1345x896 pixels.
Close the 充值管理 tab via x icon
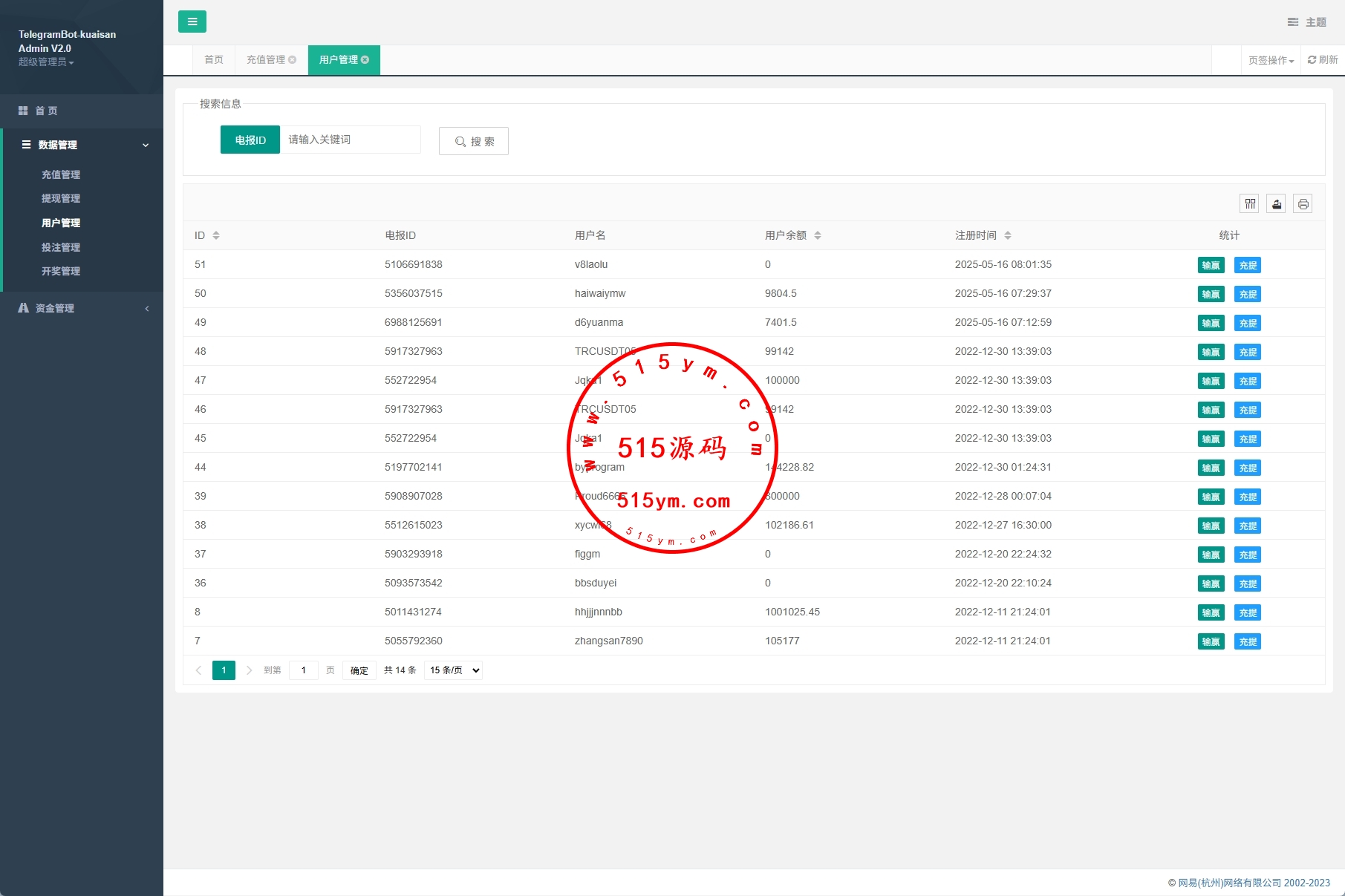point(293,60)
